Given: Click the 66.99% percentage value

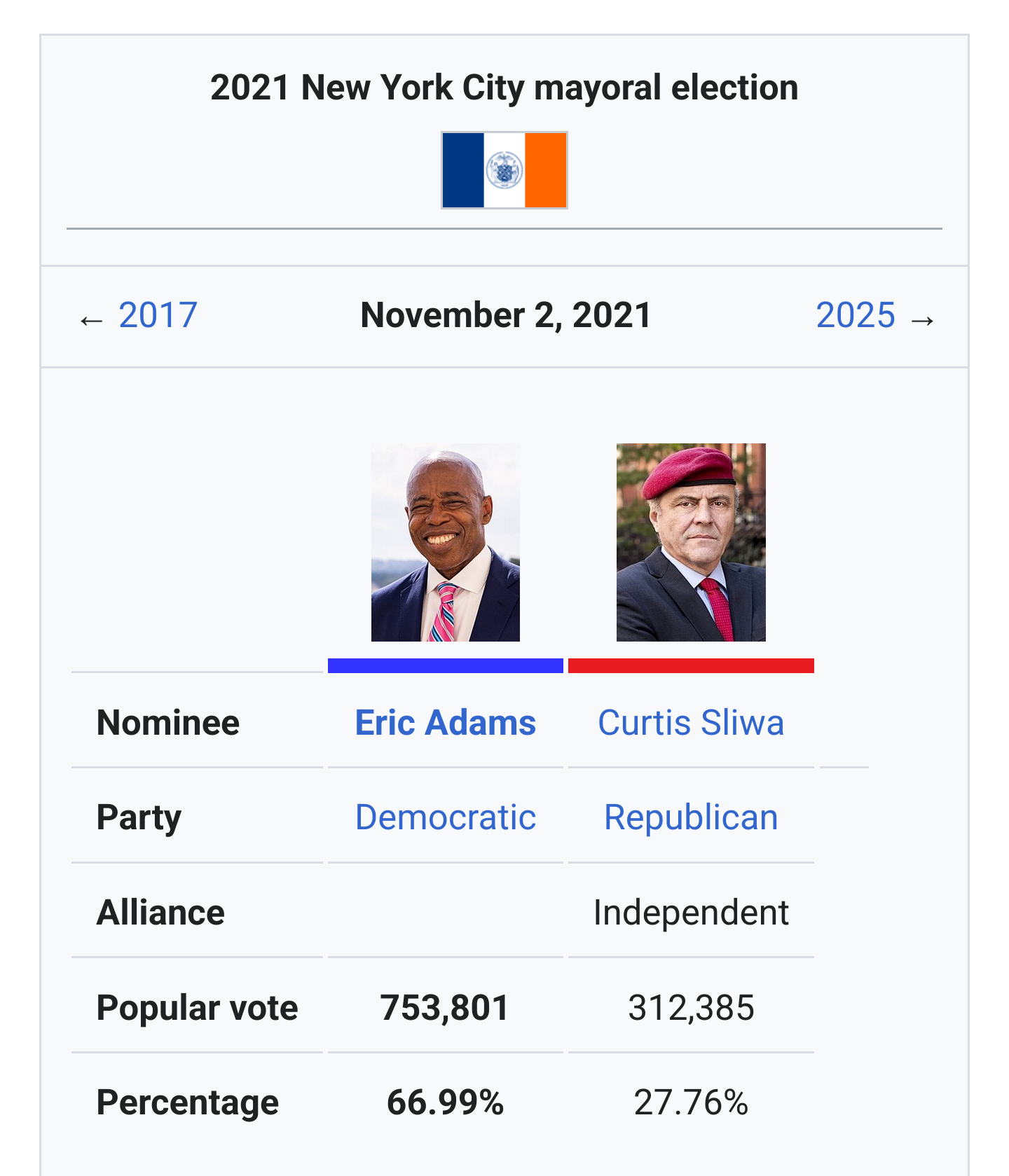Looking at the screenshot, I should pyautogui.click(x=446, y=1102).
